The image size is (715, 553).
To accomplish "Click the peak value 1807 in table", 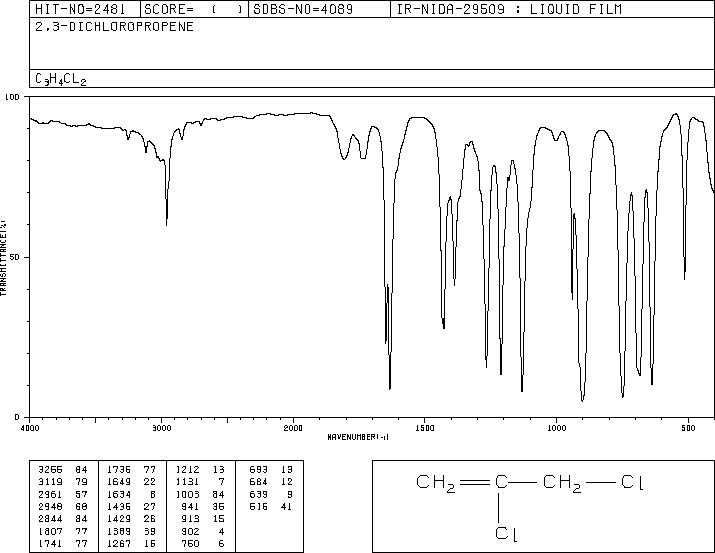I will click(50, 532).
